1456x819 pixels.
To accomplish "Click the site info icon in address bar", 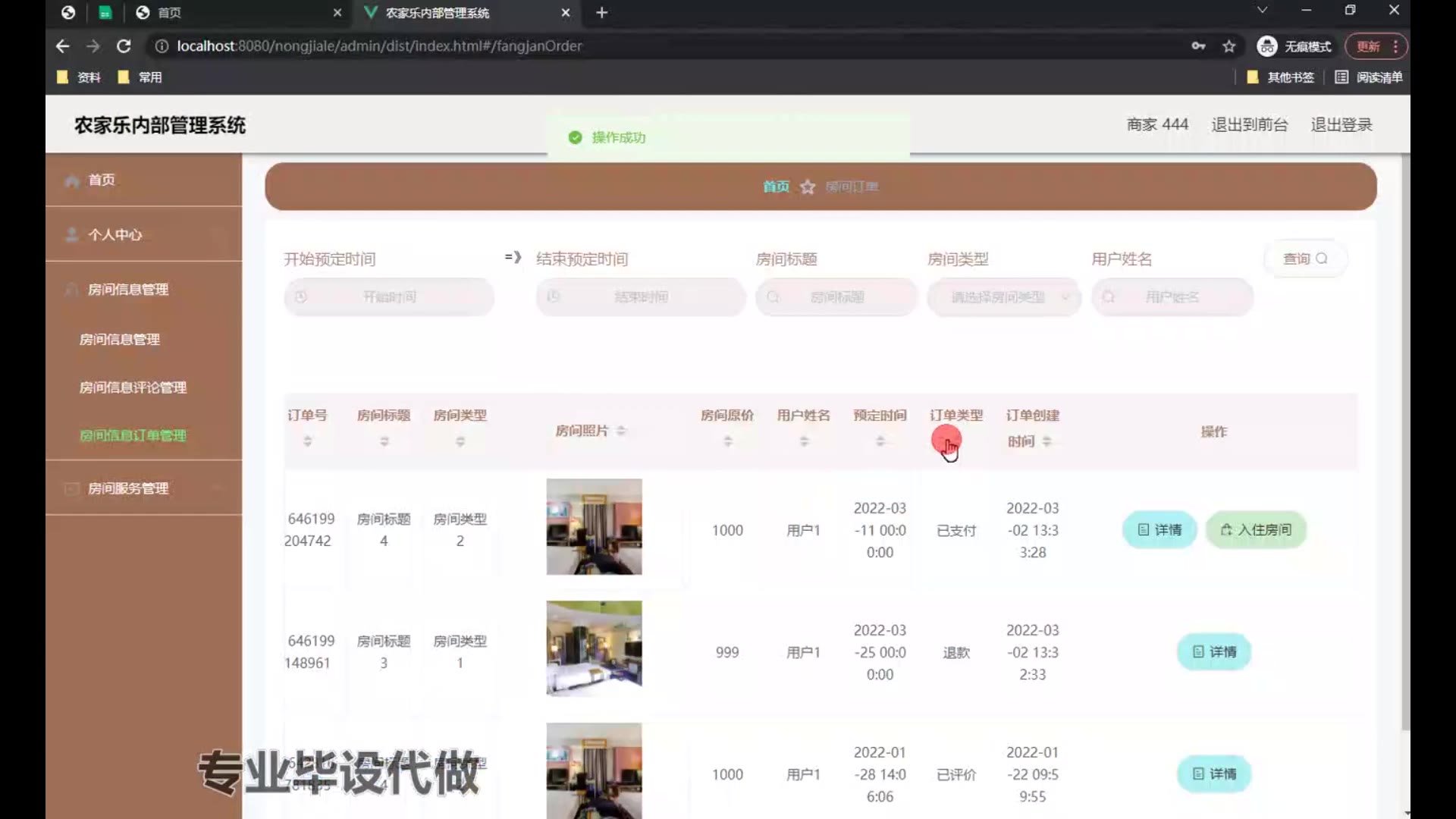I will point(162,46).
